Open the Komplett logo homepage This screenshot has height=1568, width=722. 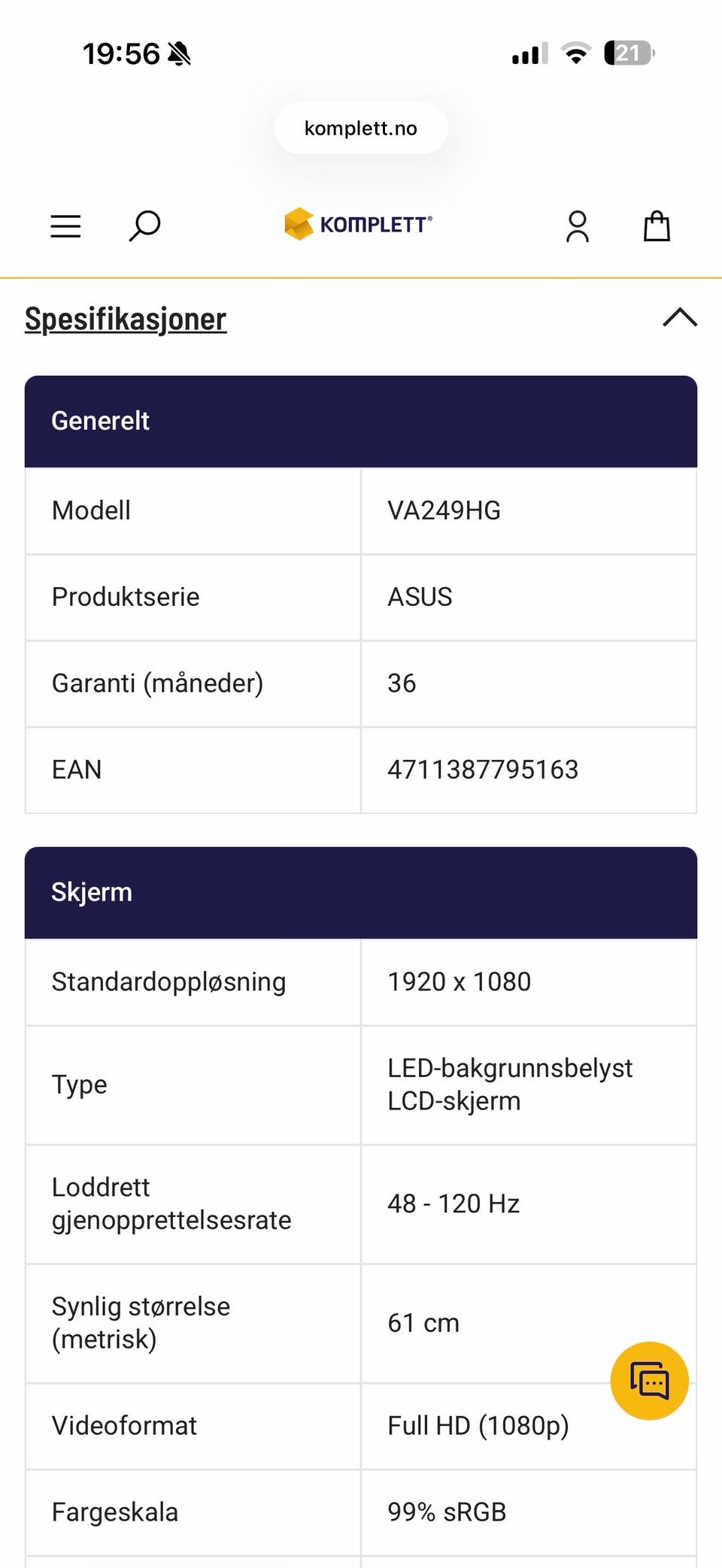tap(358, 224)
